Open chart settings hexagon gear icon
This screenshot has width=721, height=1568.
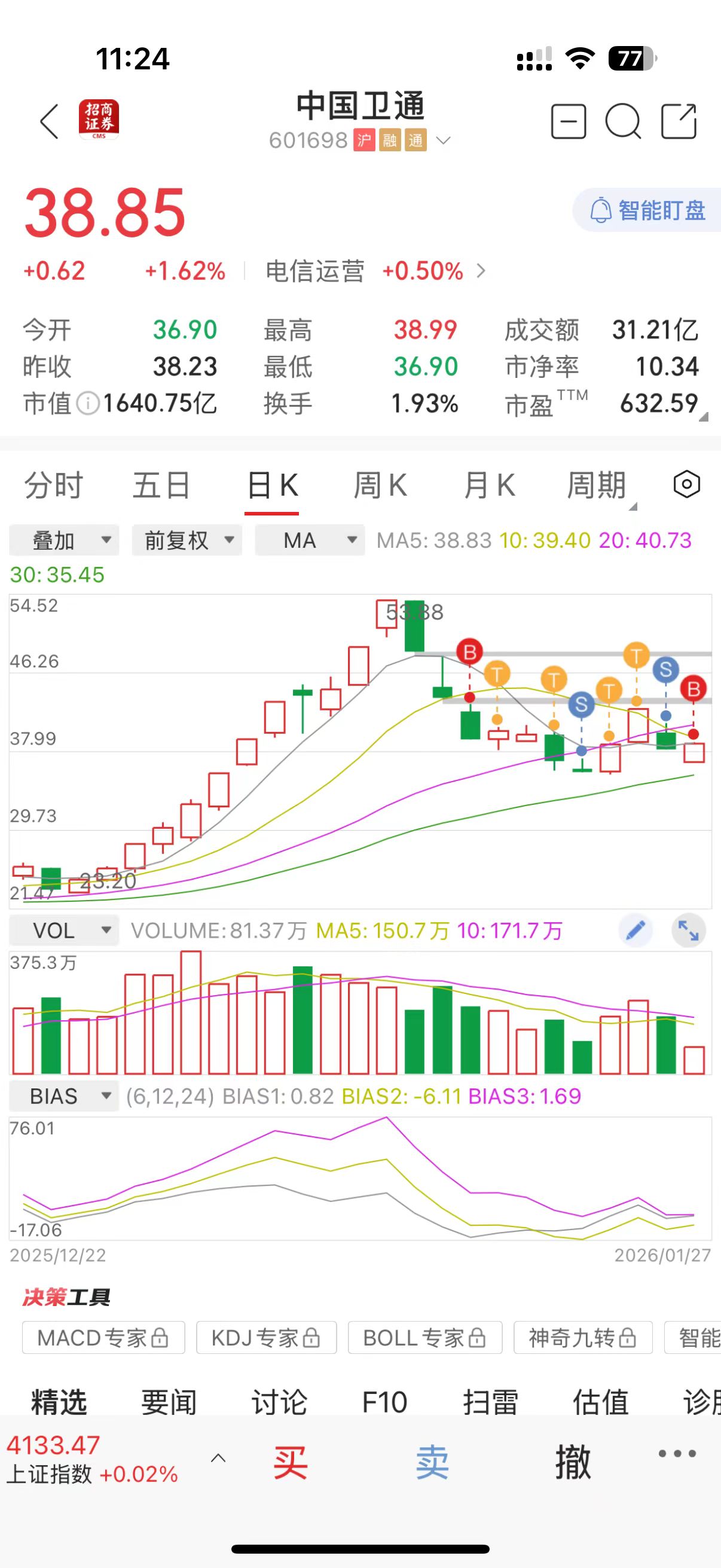coord(687,484)
